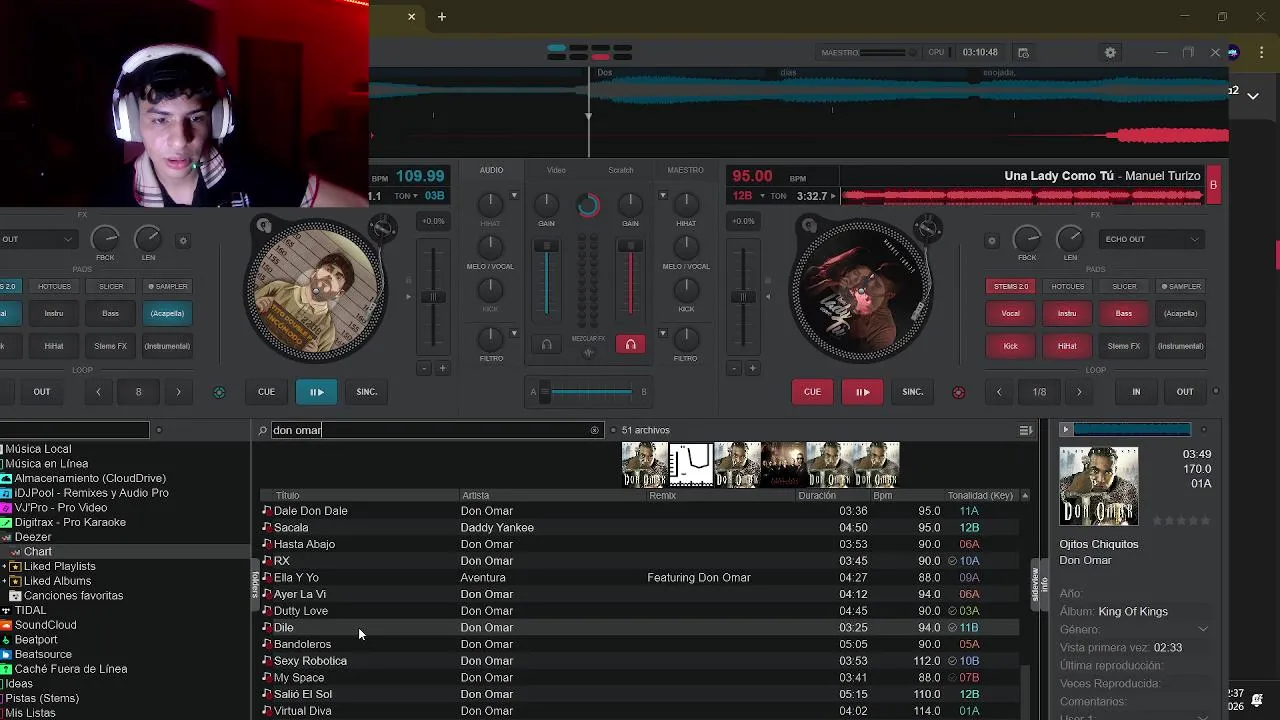The image size is (1280, 720).
Task: Click left deck SINC. button
Action: click(367, 392)
